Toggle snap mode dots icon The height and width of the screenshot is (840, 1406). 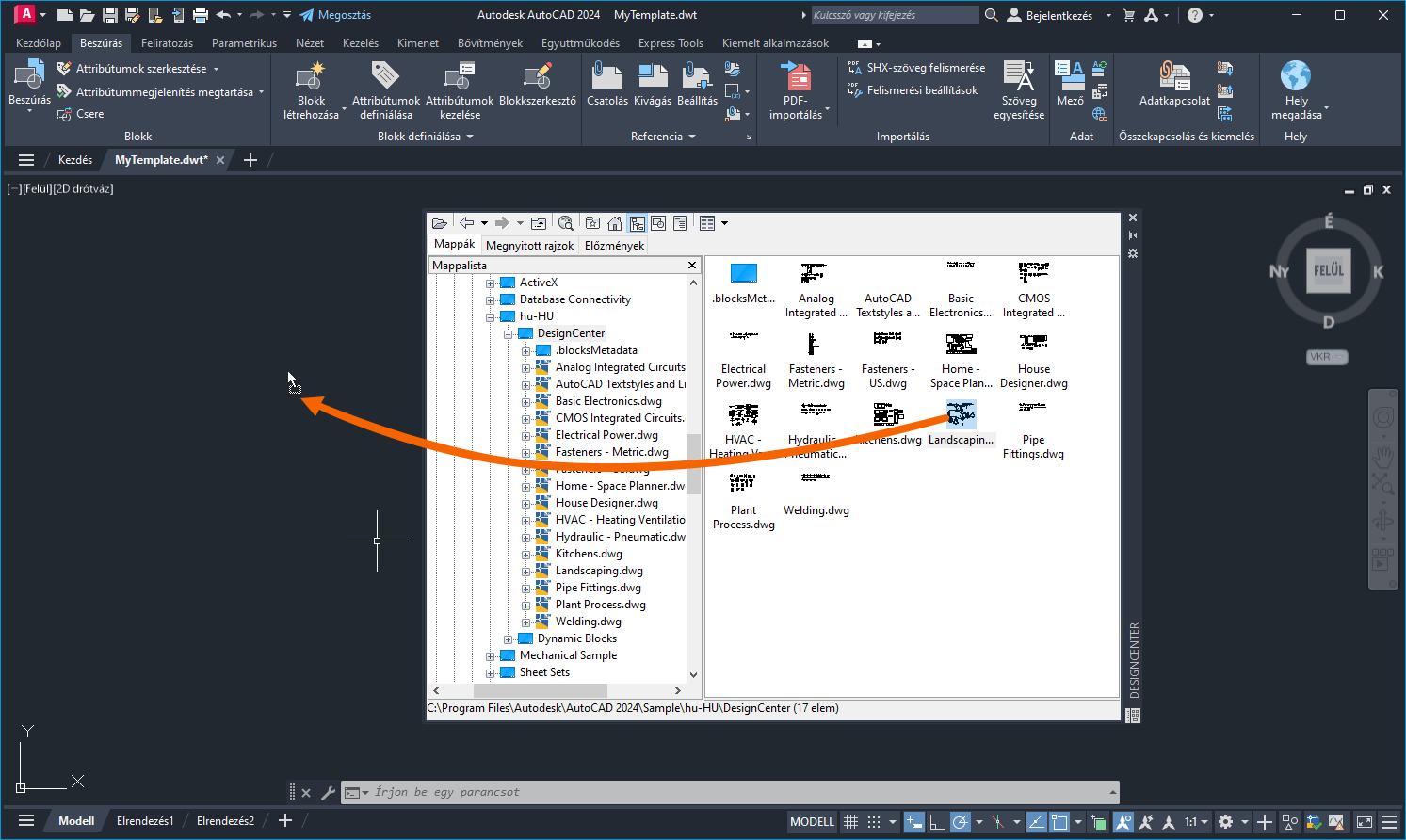pos(874,822)
